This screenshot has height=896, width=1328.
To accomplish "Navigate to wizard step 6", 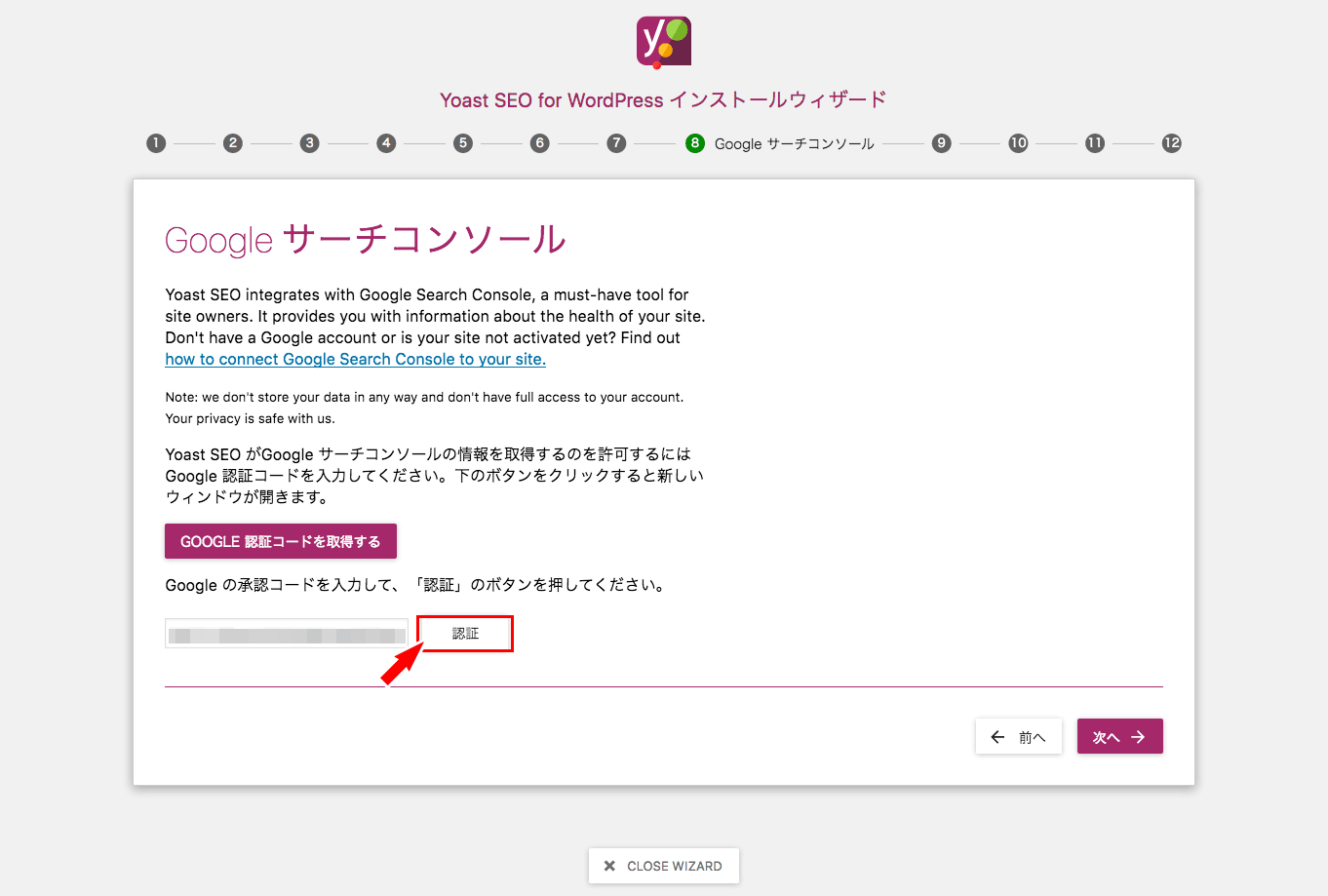I will [539, 143].
